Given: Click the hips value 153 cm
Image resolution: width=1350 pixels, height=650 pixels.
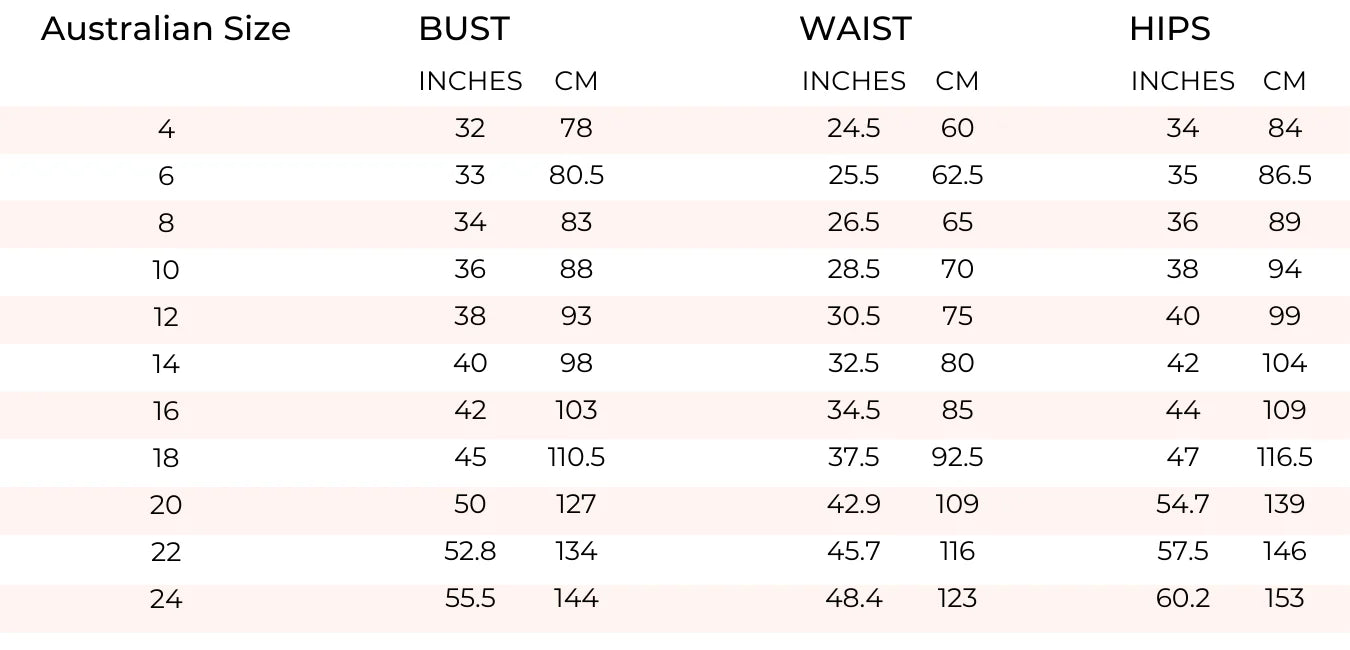Looking at the screenshot, I should point(1285,599).
